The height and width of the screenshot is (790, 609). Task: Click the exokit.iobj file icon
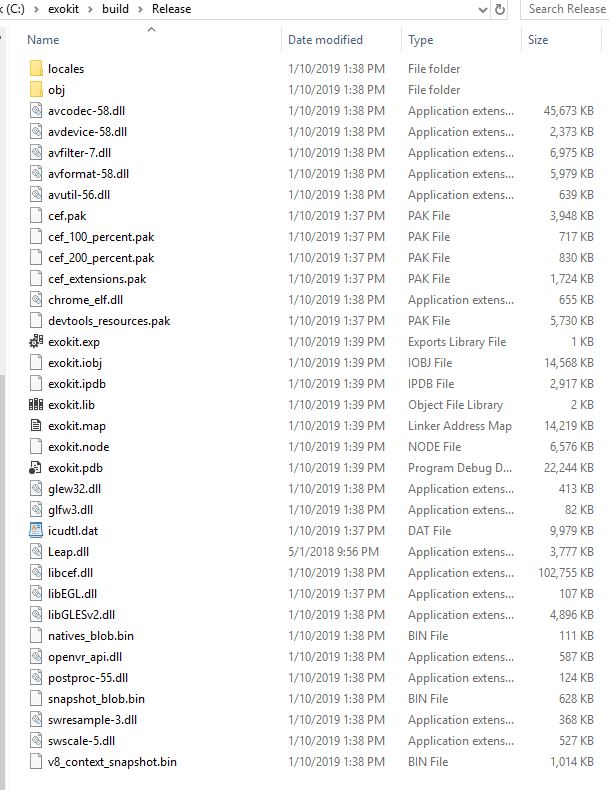click(x=36, y=363)
